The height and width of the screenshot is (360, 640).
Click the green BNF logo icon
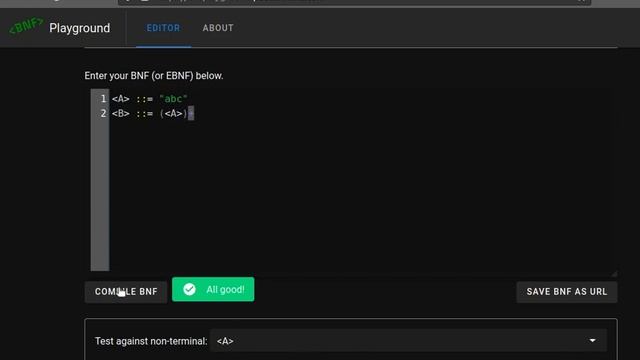pos(26,26)
